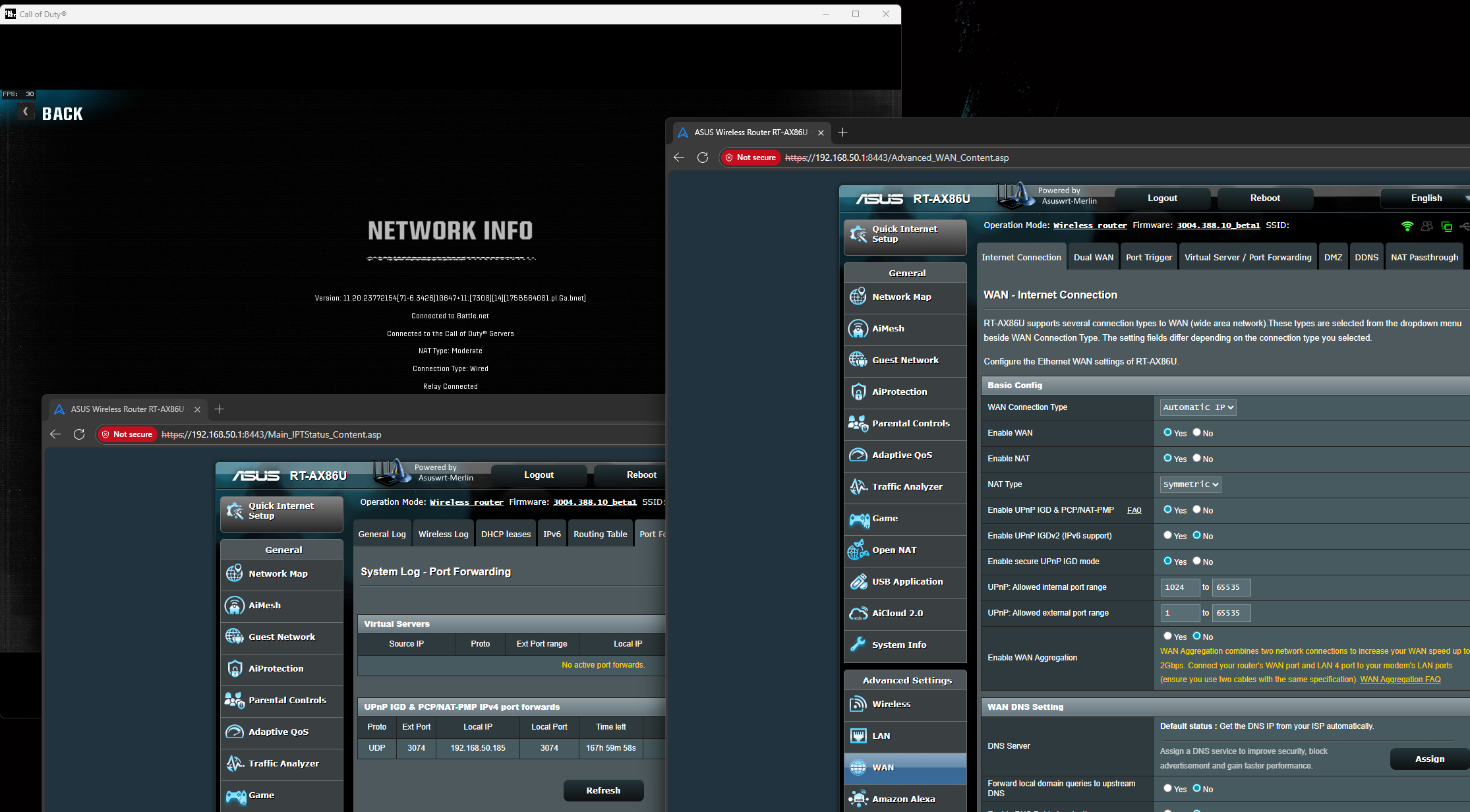Viewport: 1470px width, 812px height.
Task: Open Parental Controls in WAN router window
Action: (x=905, y=423)
